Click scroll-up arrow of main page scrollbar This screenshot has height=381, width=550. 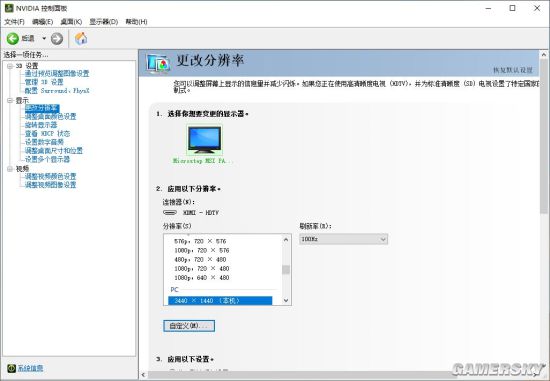(544, 55)
